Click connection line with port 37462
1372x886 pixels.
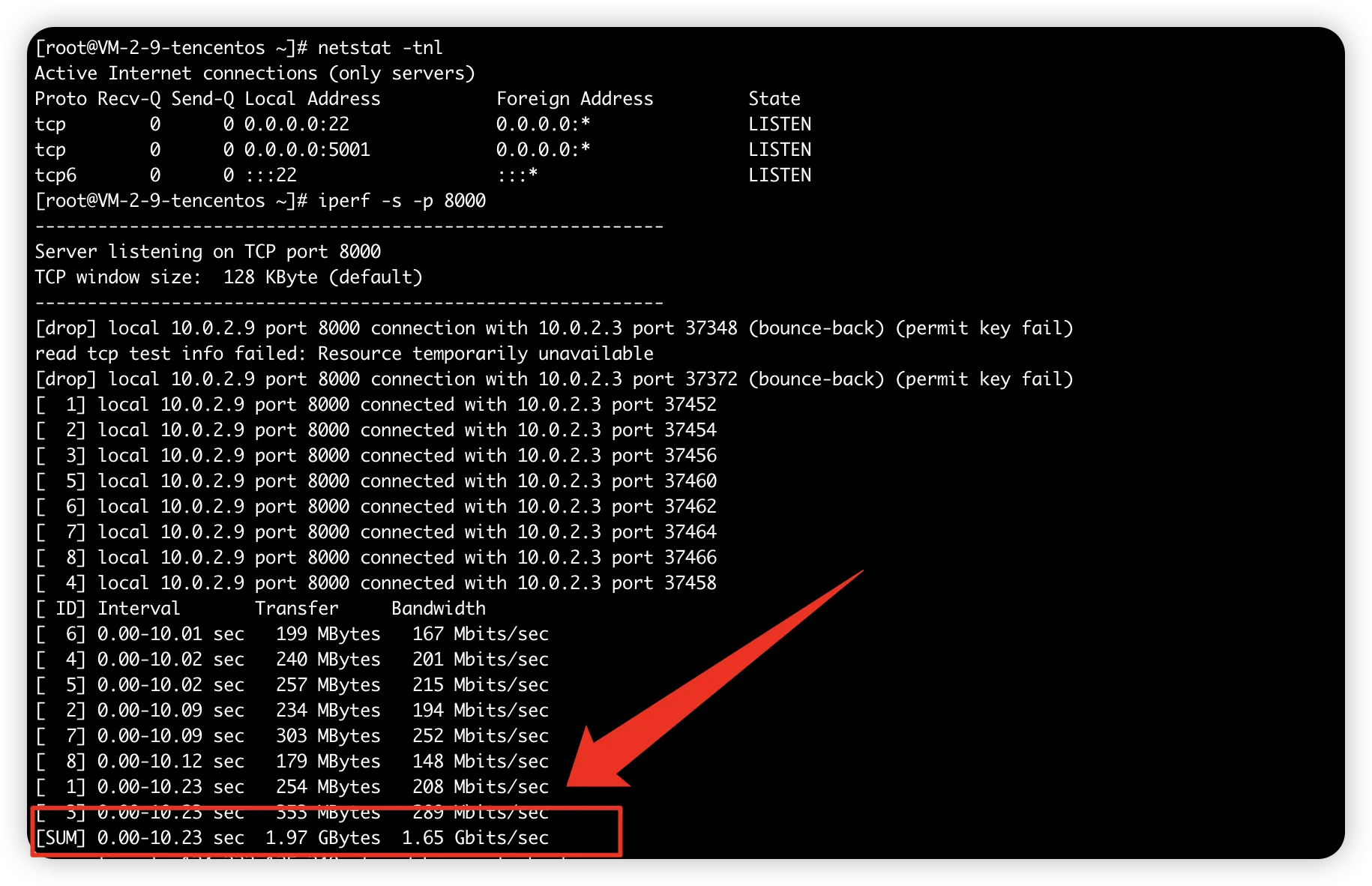376,507
